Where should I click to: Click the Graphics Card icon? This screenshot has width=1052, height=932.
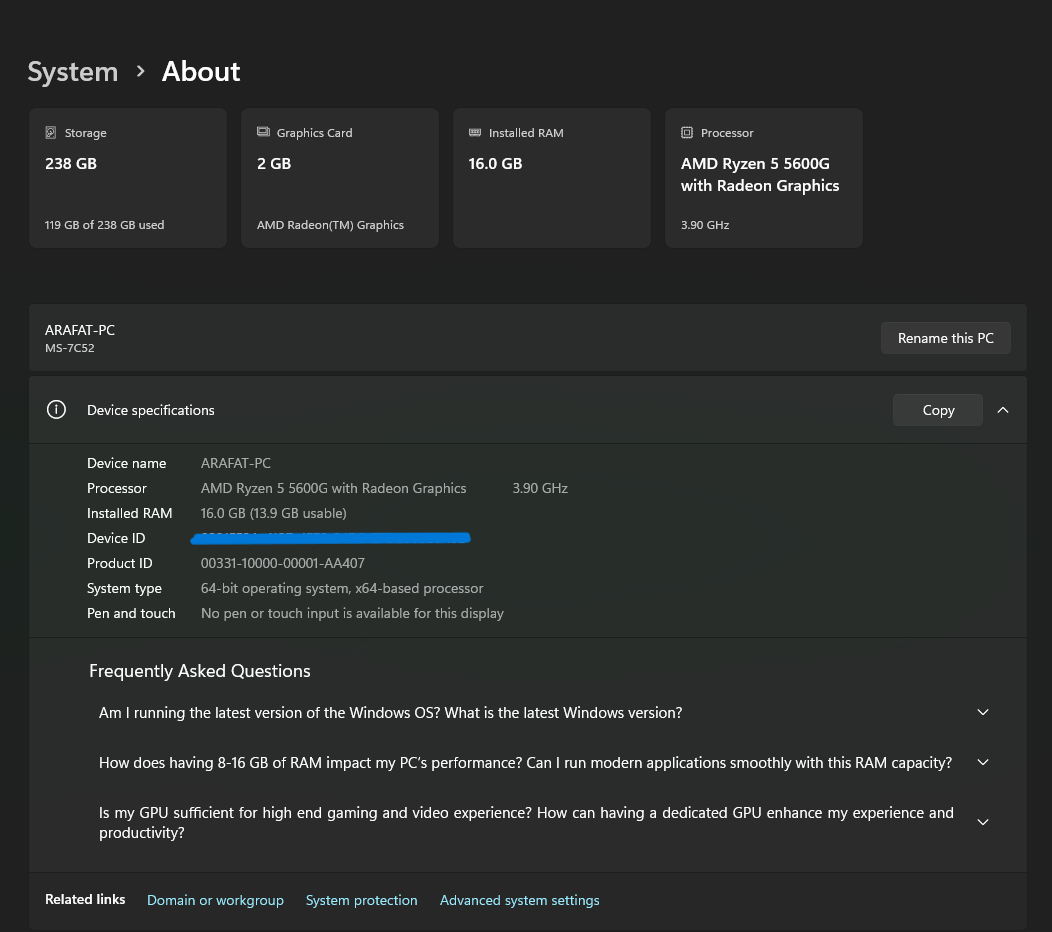263,133
